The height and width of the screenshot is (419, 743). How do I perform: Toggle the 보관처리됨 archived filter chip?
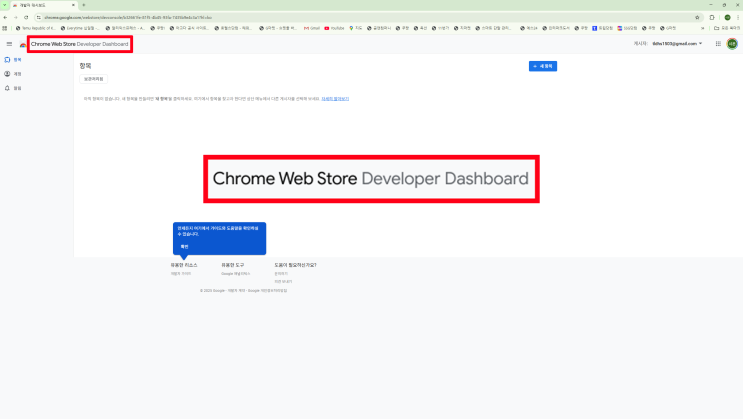tap(93, 79)
